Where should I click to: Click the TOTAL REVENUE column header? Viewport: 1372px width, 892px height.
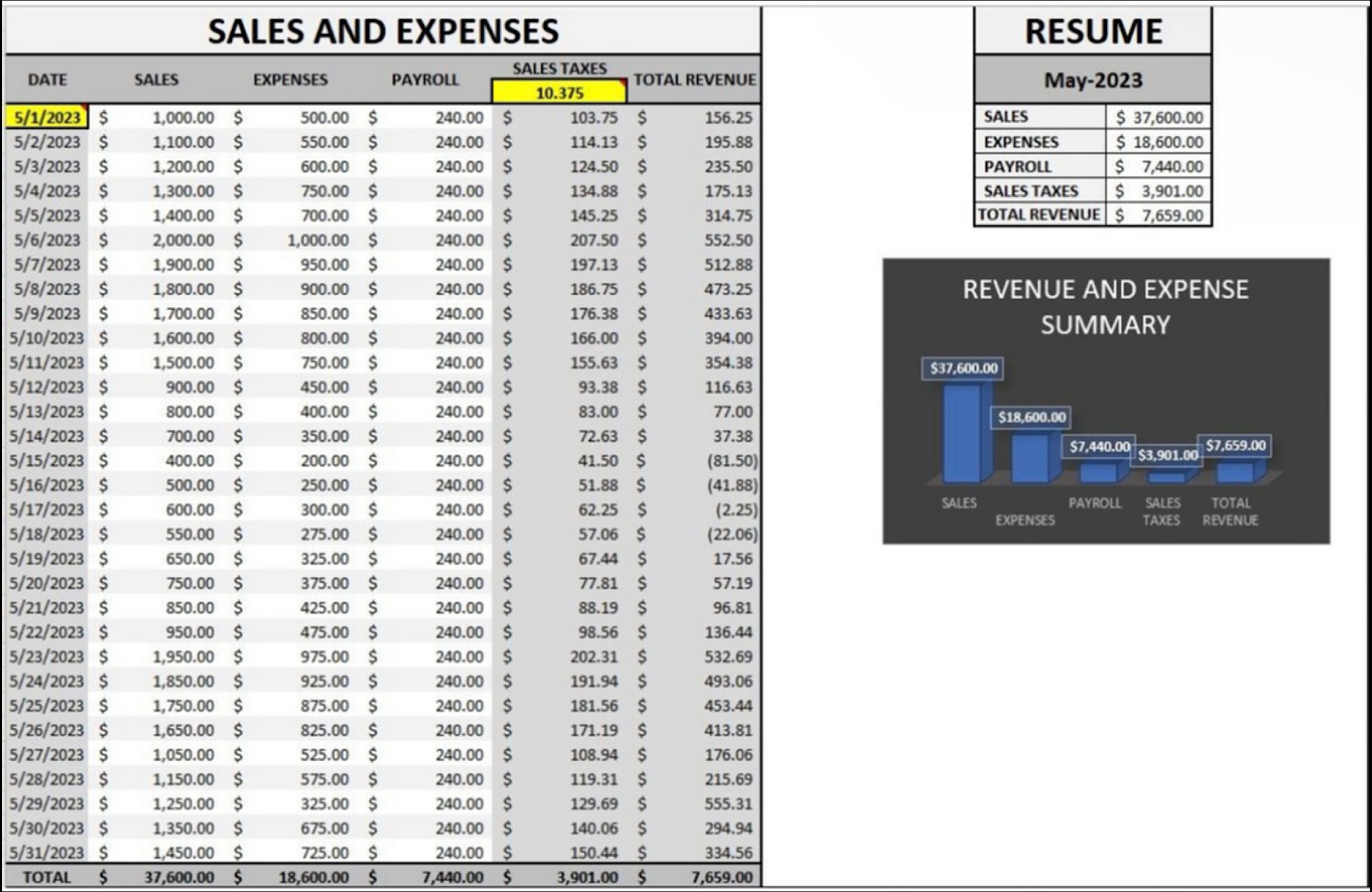point(694,80)
